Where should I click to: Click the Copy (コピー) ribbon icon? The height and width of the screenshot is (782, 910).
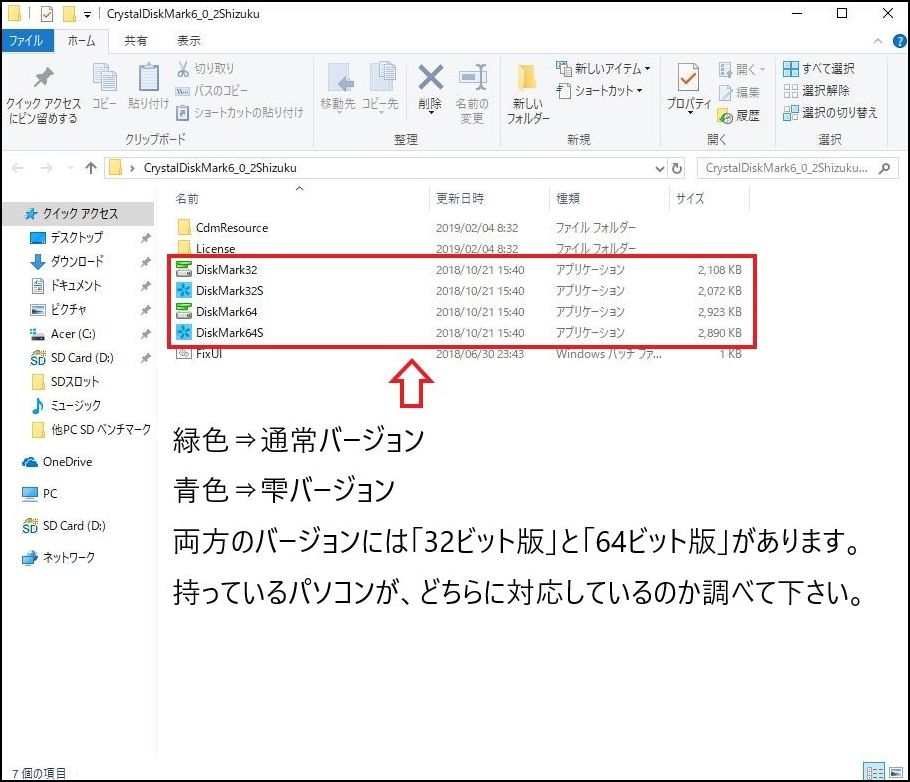pyautogui.click(x=104, y=78)
